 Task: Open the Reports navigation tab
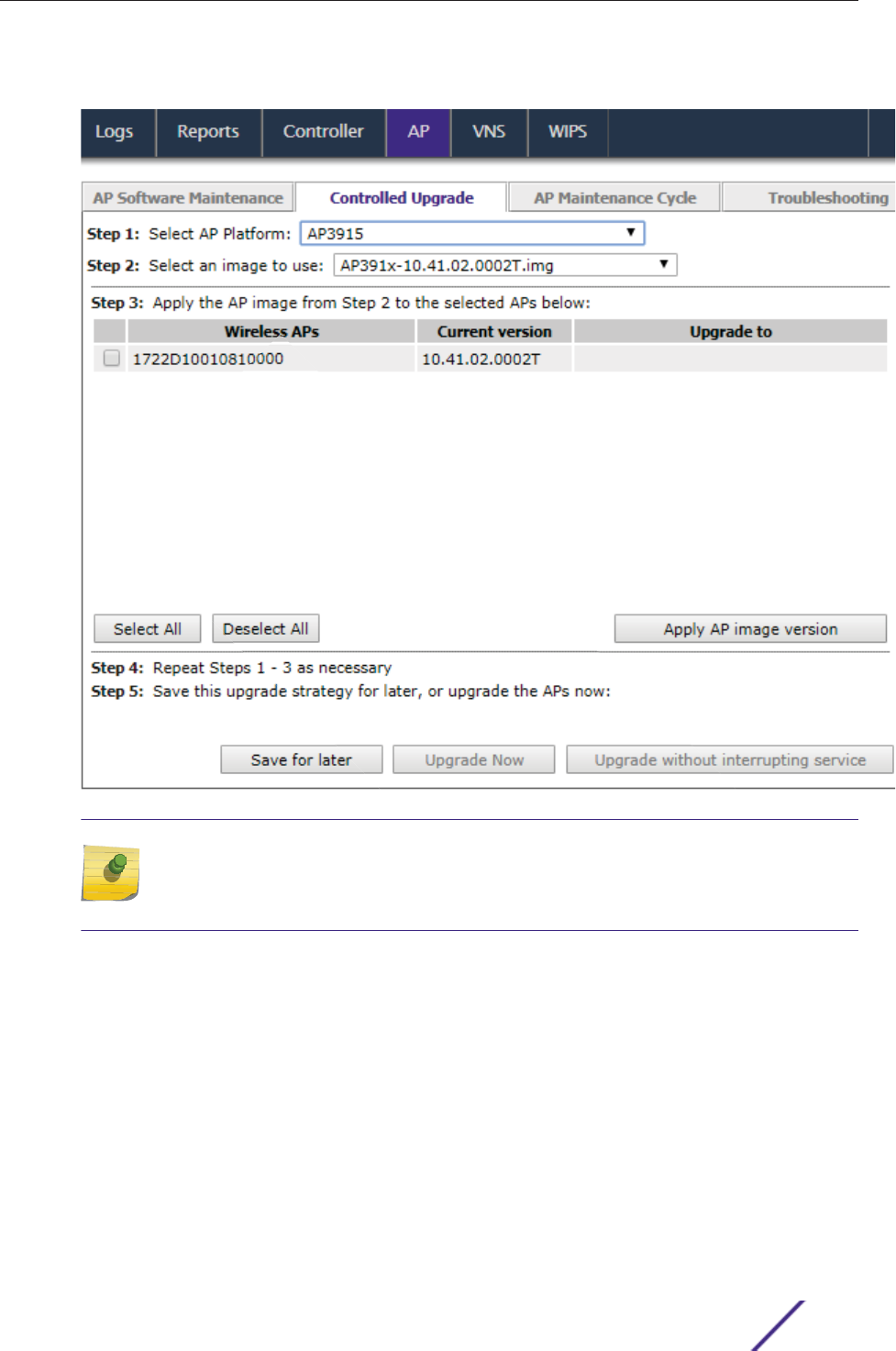click(x=208, y=132)
